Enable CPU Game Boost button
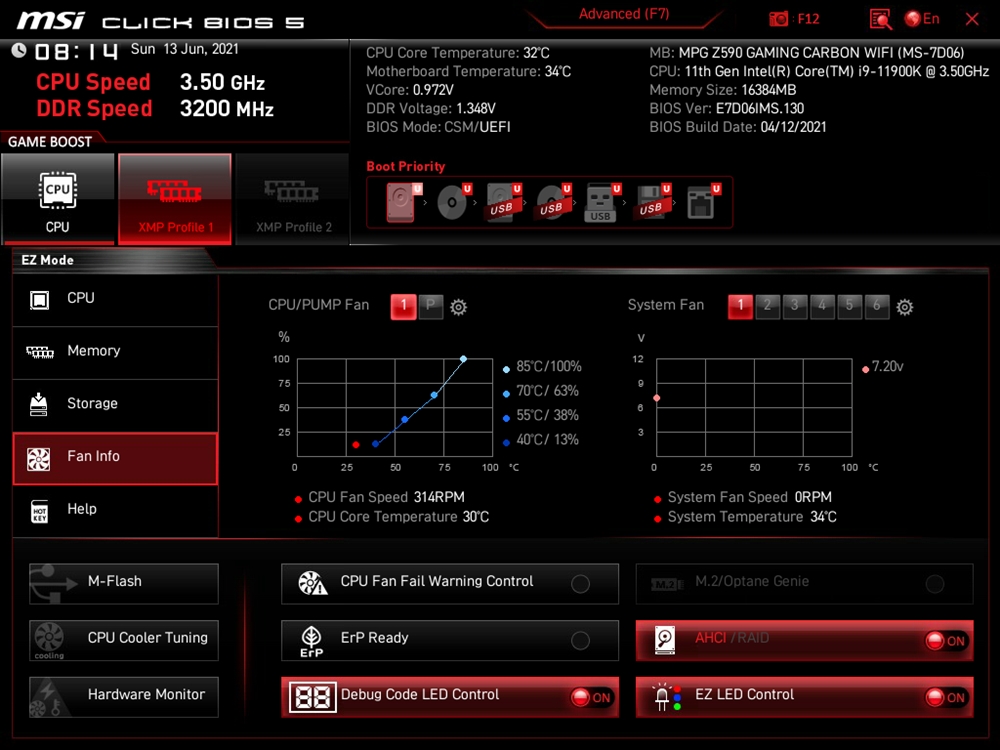Viewport: 1000px width, 750px height. click(57, 199)
